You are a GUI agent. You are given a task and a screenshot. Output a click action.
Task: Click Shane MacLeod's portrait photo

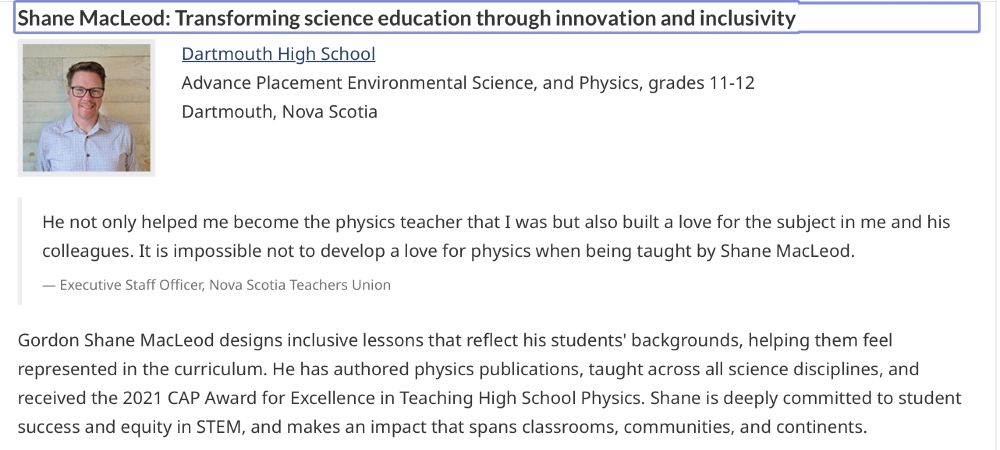[87, 108]
